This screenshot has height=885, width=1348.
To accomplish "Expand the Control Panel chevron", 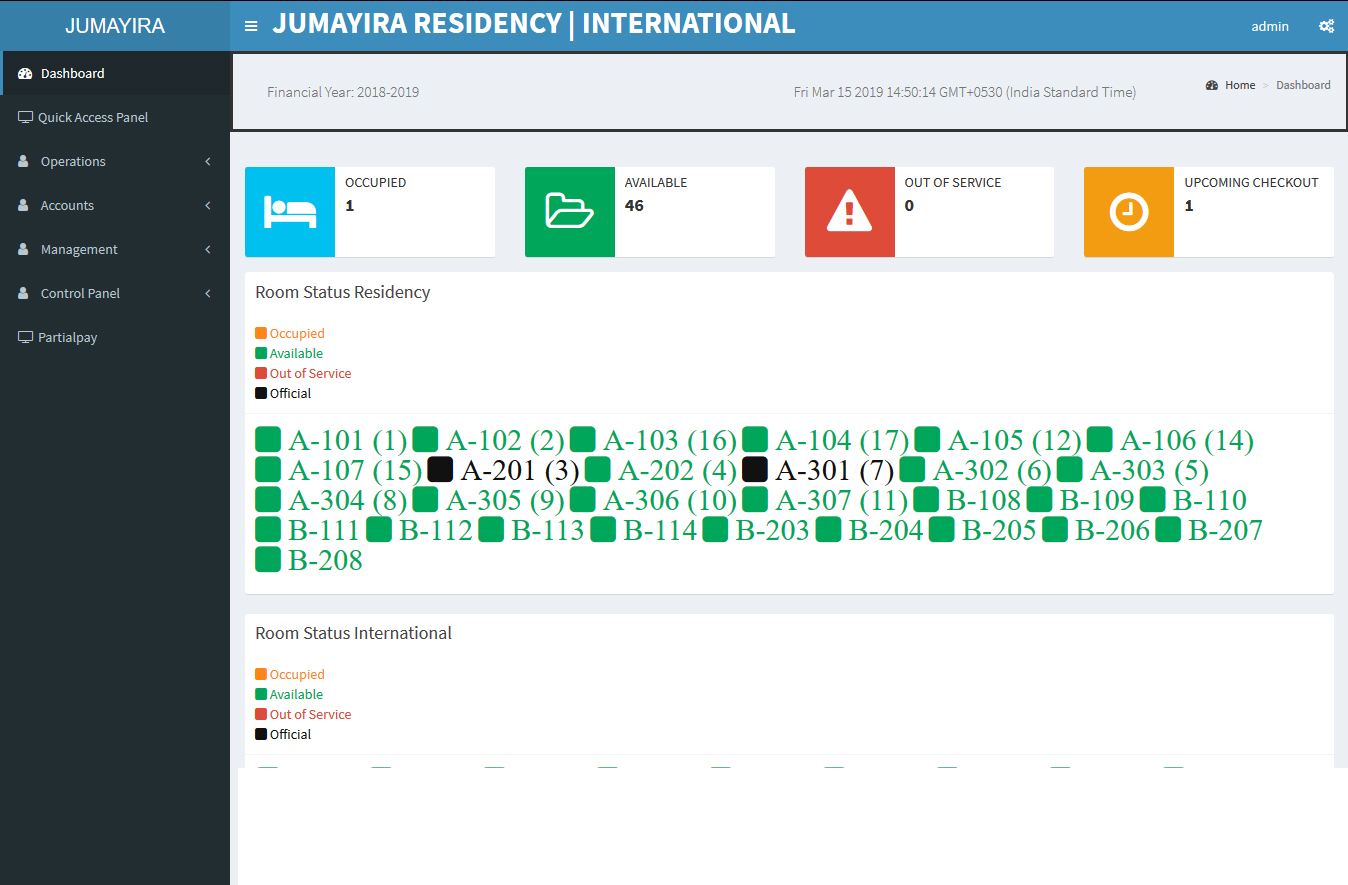I will click(x=208, y=294).
